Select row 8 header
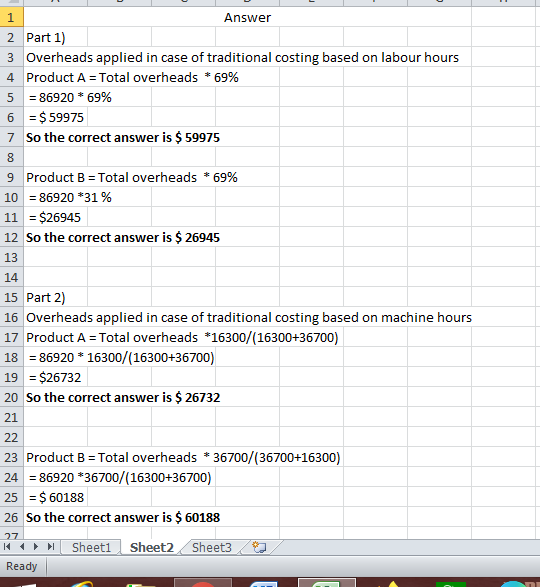Viewport: 540px width, 587px height. click(11, 157)
